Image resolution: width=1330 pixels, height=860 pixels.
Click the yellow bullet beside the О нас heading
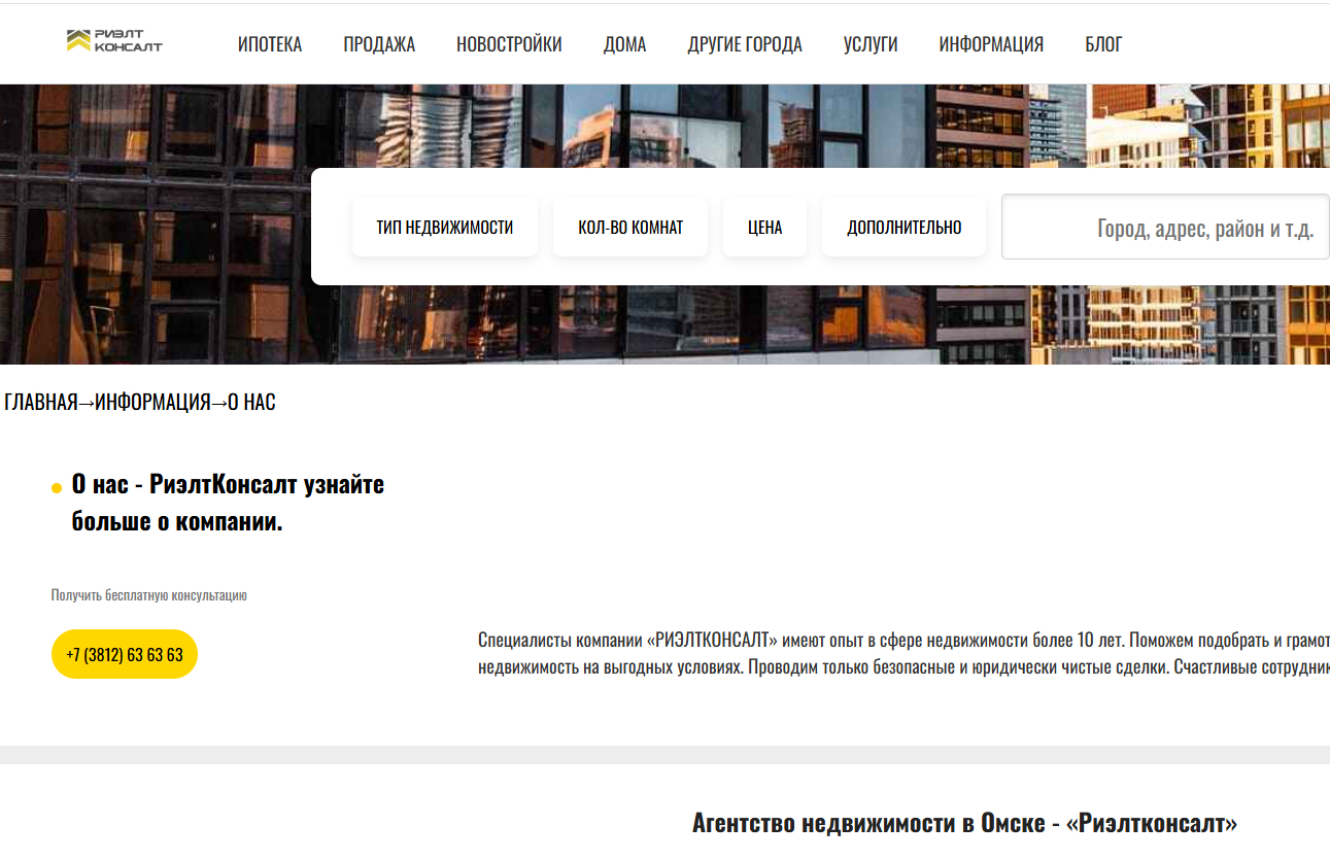coord(57,488)
